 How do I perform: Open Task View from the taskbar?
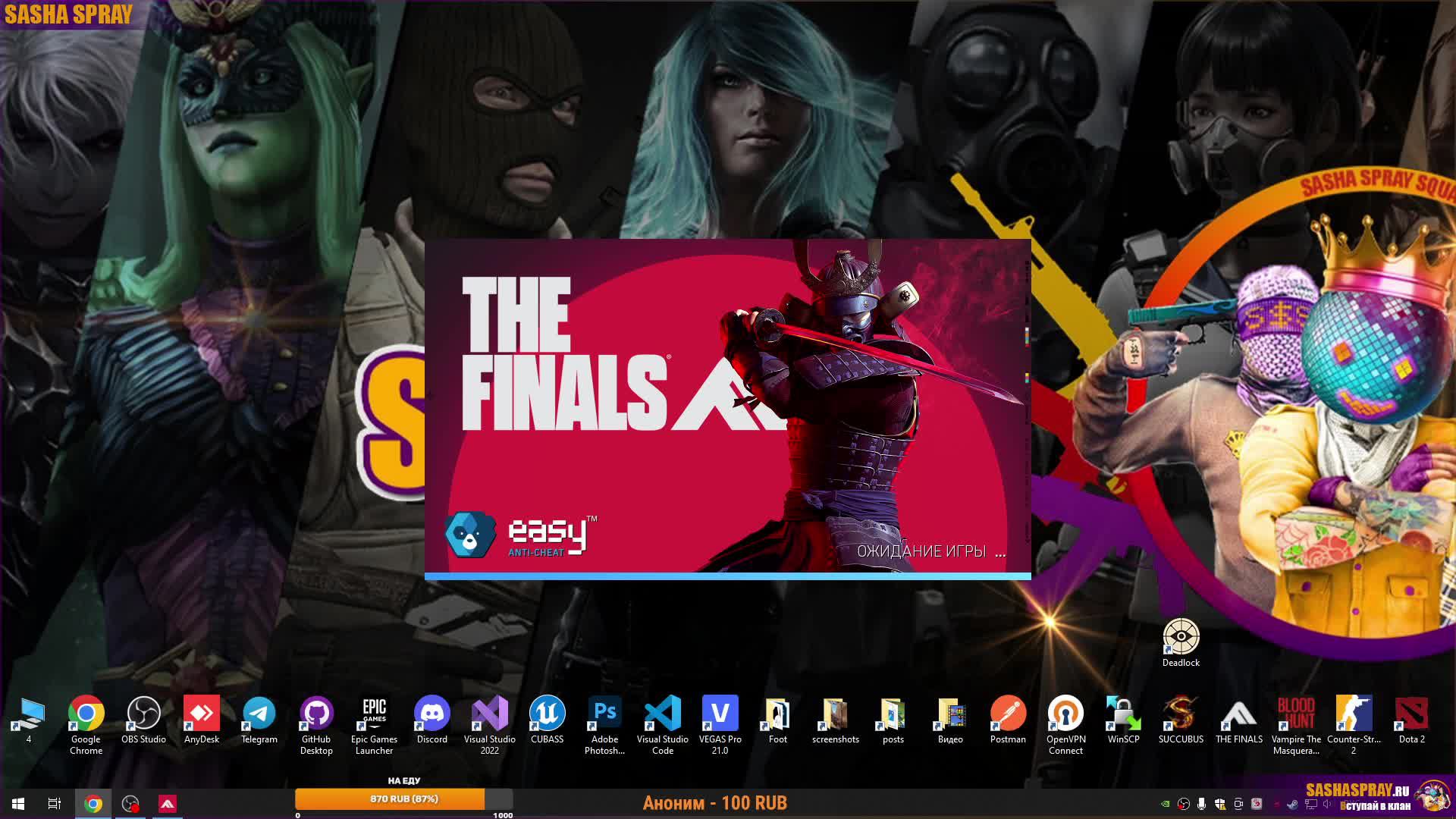pyautogui.click(x=53, y=802)
